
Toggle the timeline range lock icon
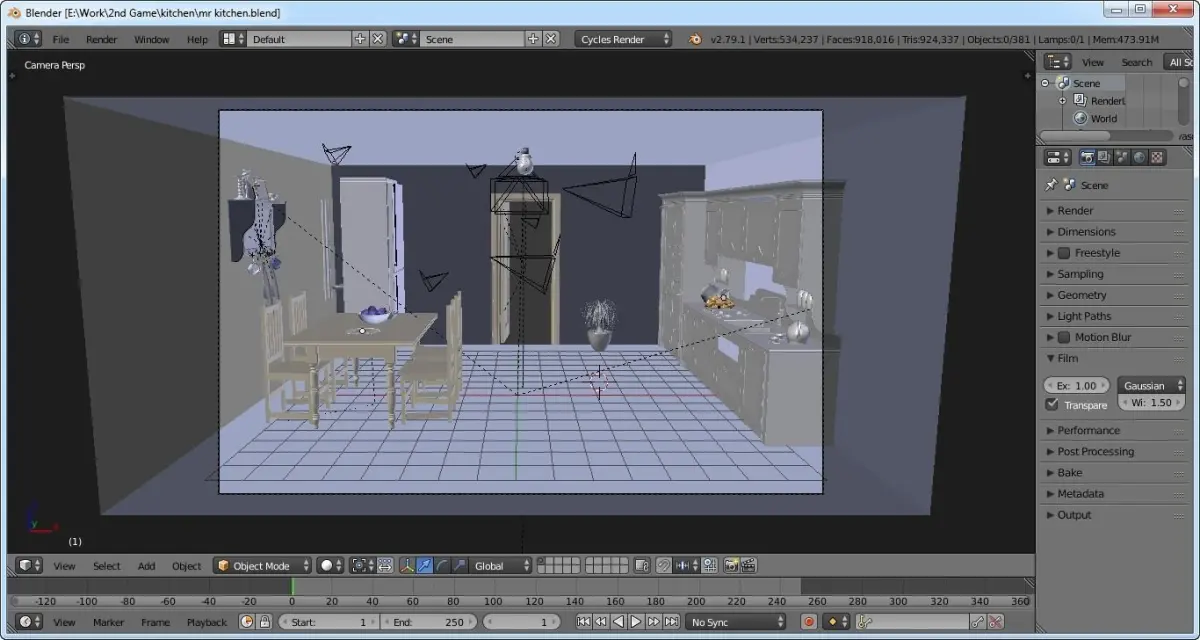(x=264, y=622)
